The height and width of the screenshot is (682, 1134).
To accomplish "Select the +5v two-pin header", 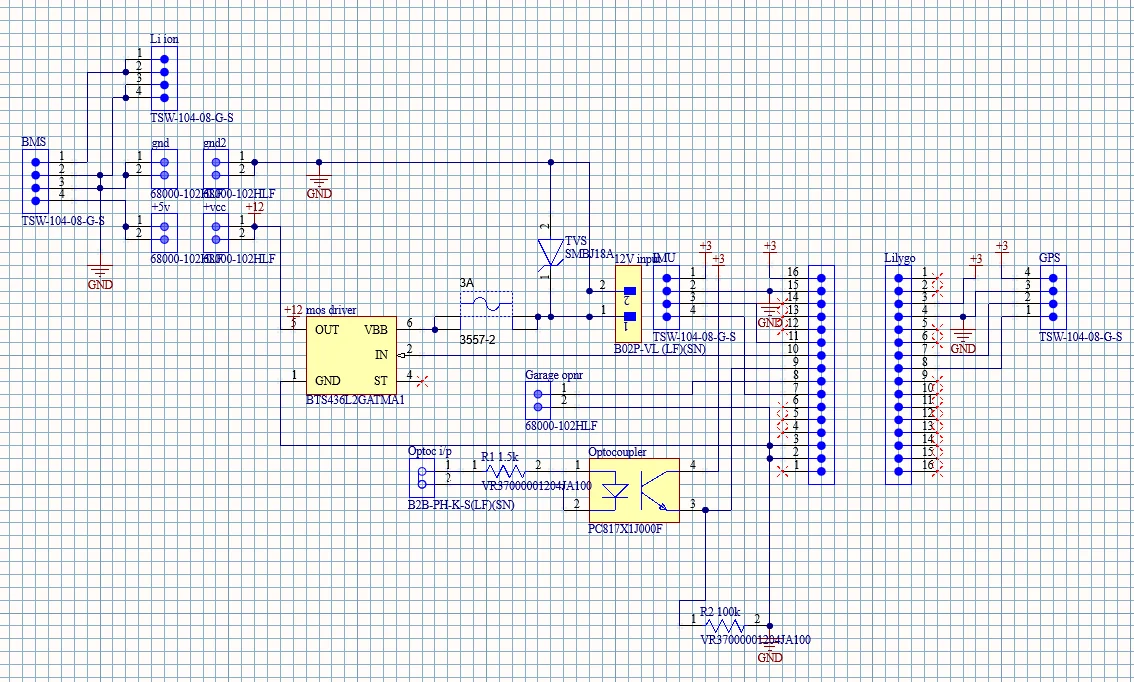I will tap(164, 233).
